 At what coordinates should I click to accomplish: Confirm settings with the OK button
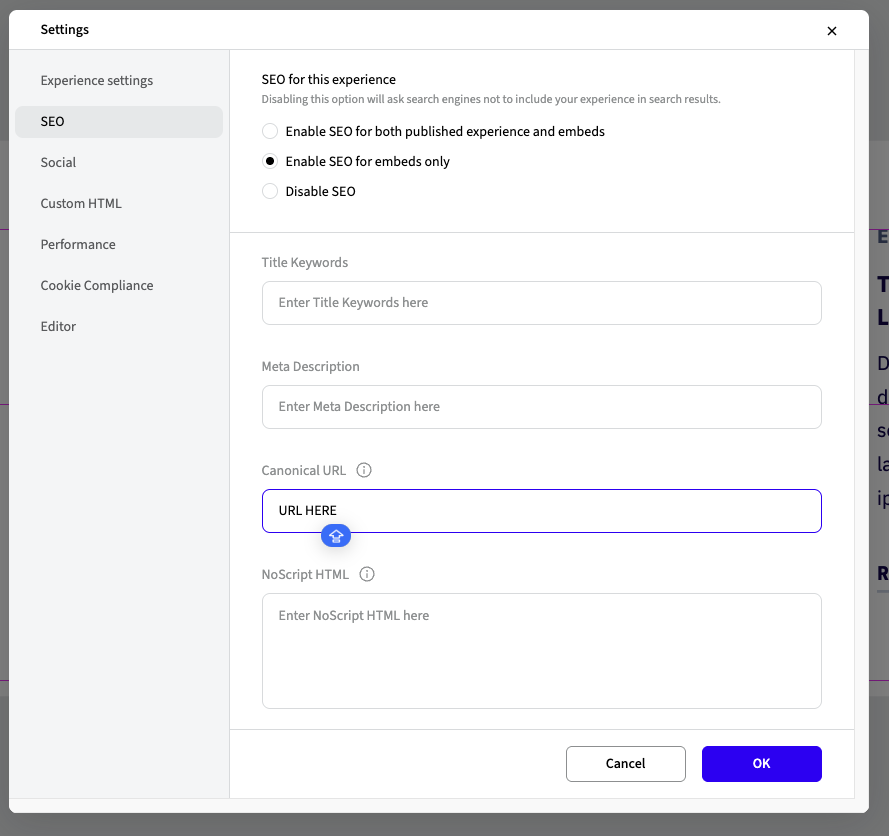coord(761,763)
